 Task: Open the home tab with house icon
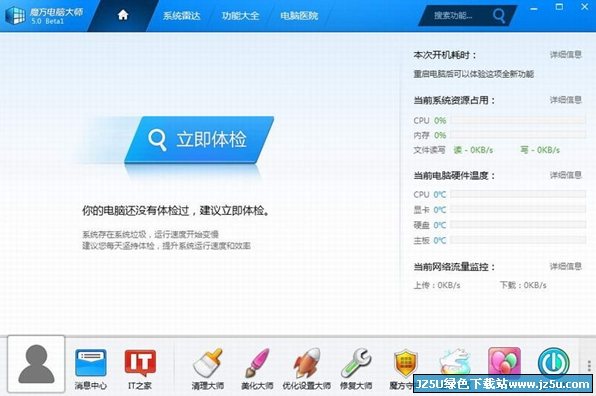(123, 15)
